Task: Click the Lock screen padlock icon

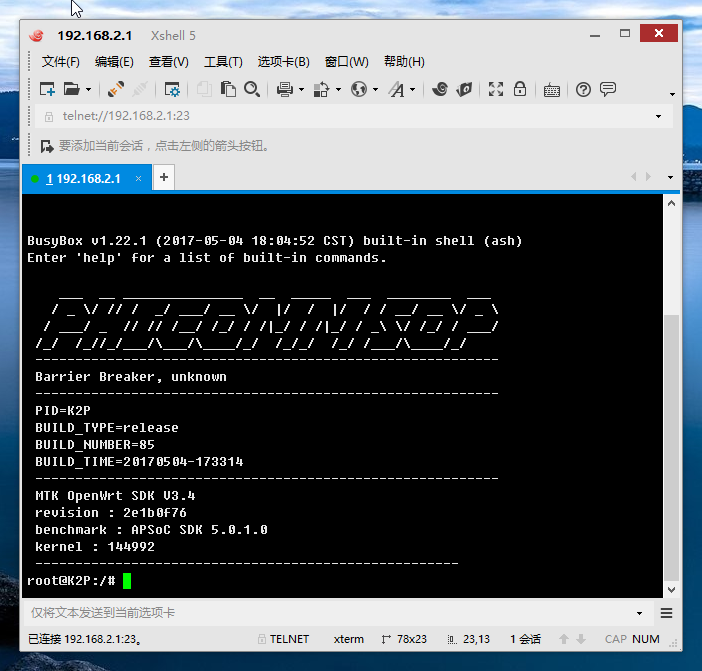Action: click(520, 90)
